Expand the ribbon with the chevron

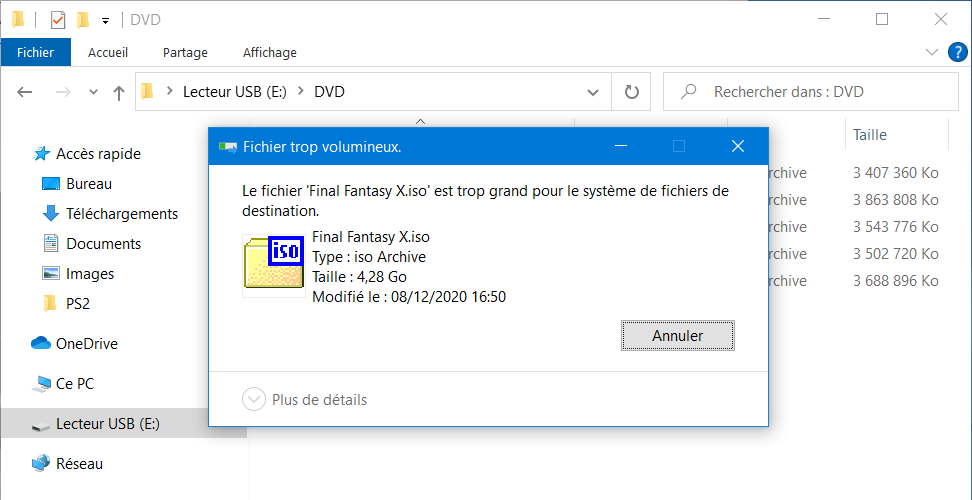932,53
